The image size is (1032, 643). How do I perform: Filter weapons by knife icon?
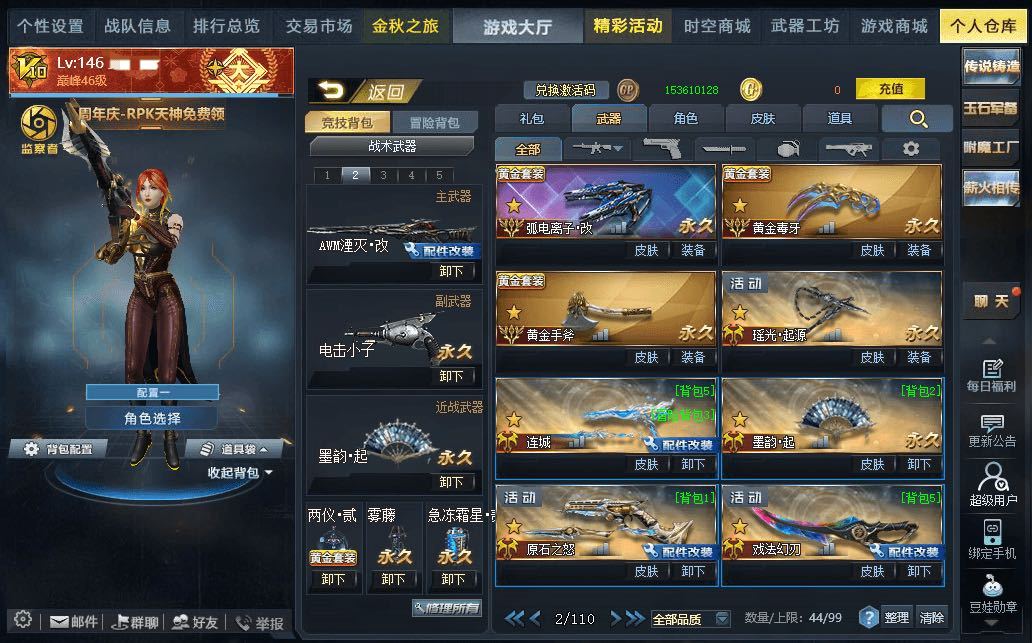[725, 149]
